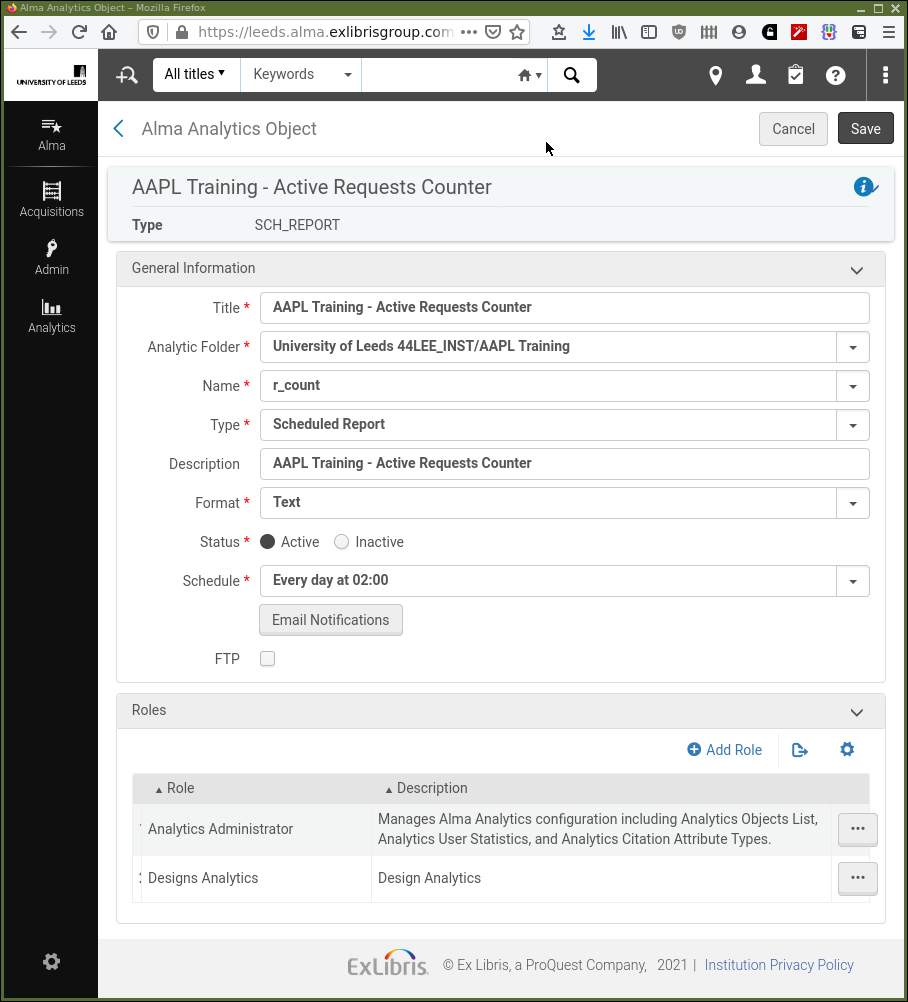Collapse Roles section
The width and height of the screenshot is (908, 1002).
(857, 713)
